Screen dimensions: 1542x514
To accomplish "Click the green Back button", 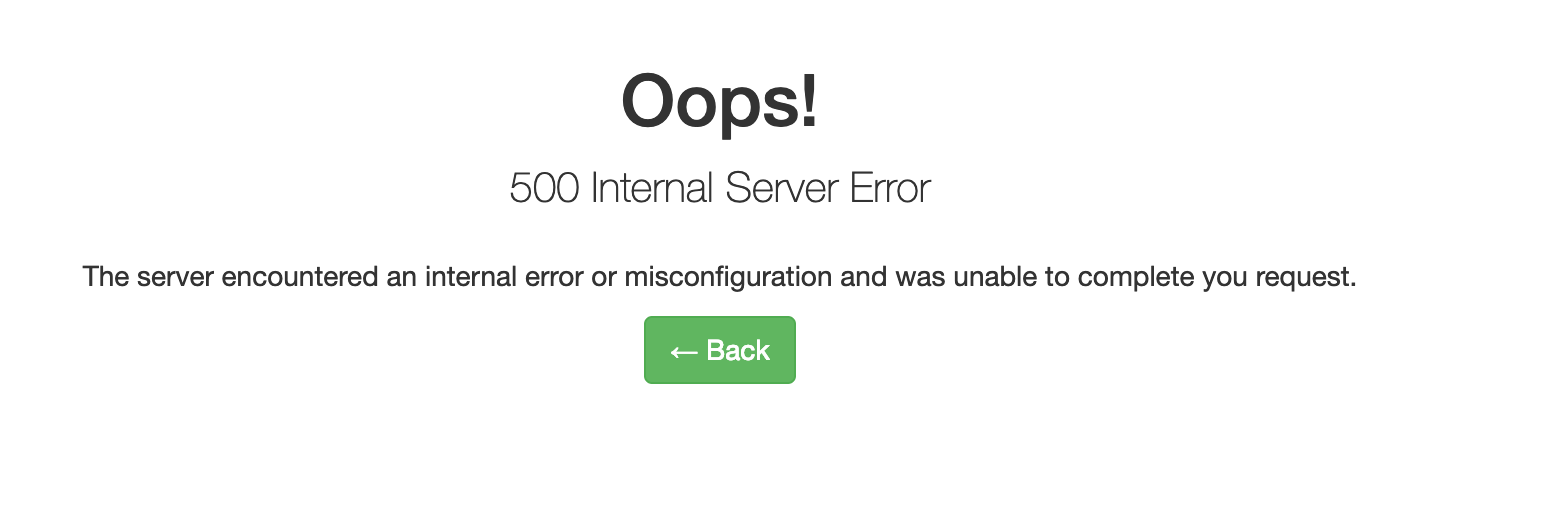I will pos(720,350).
